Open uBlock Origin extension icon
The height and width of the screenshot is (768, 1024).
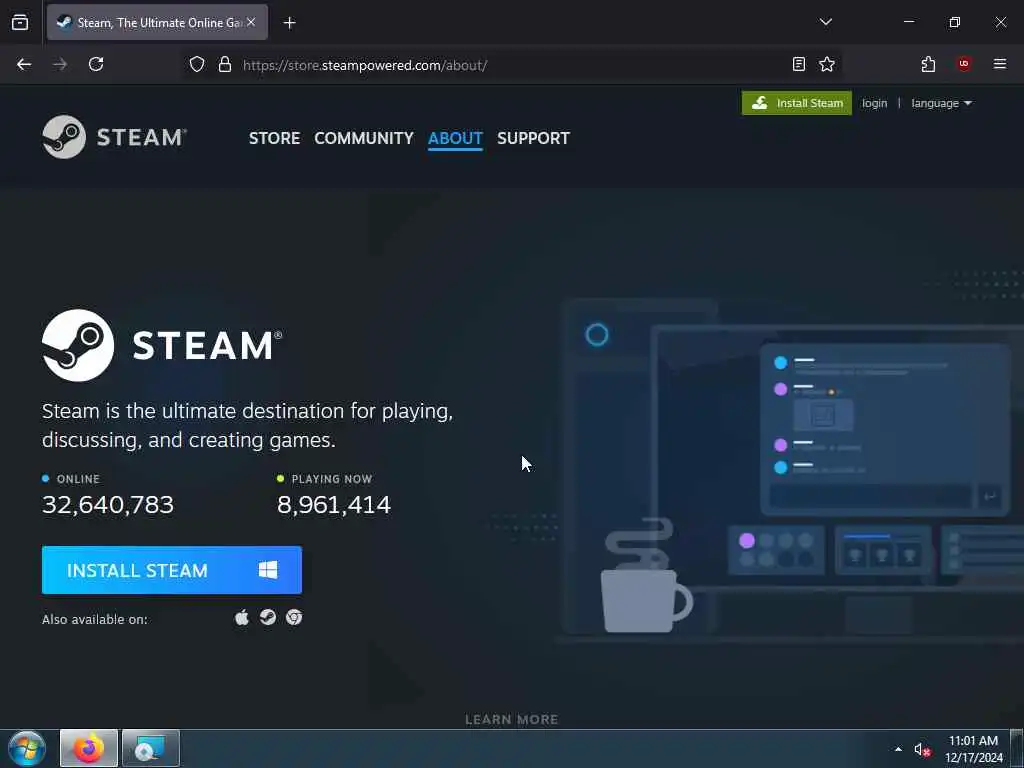pos(964,63)
